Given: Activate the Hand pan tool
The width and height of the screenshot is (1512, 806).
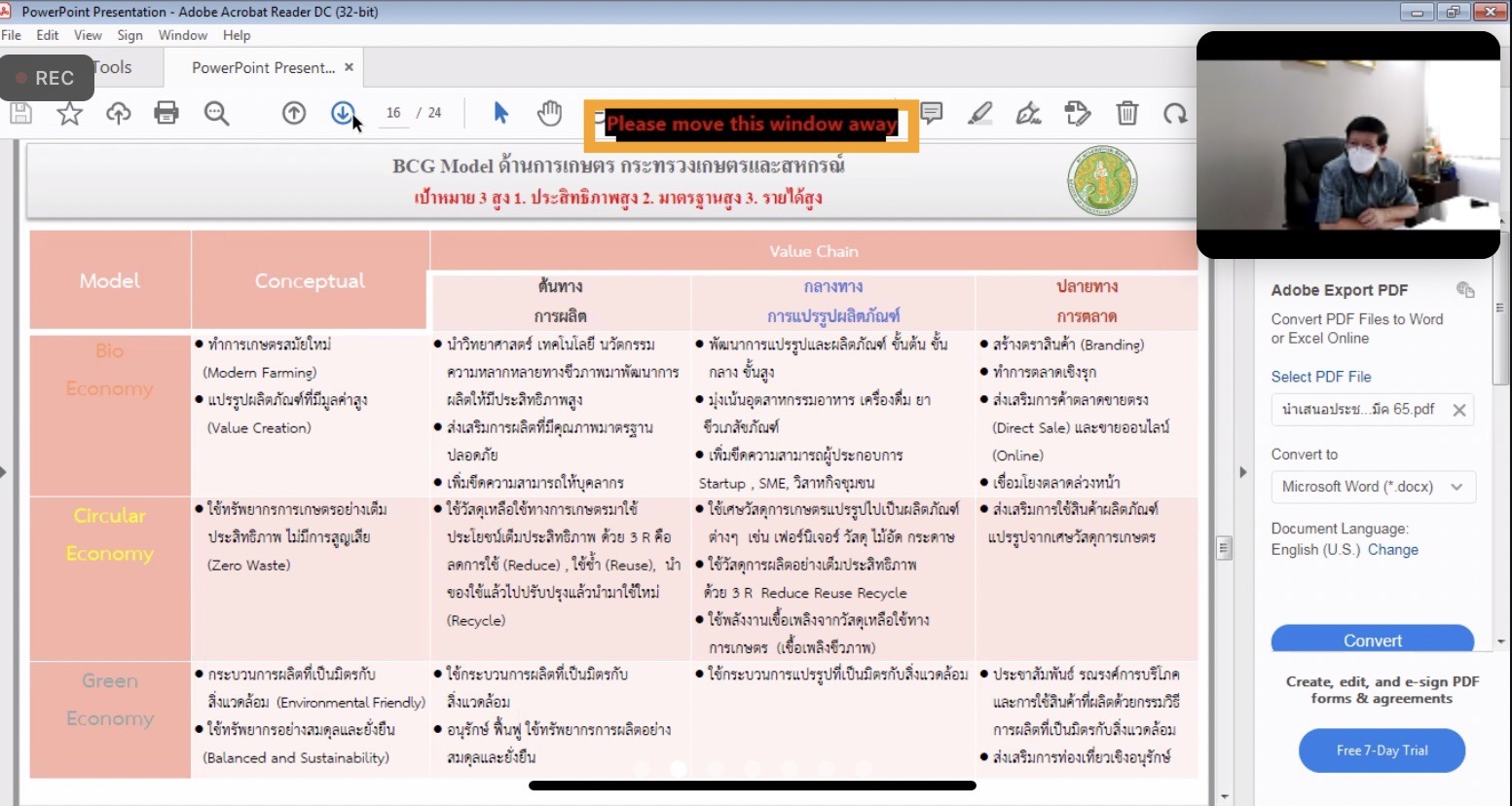Looking at the screenshot, I should [x=549, y=113].
